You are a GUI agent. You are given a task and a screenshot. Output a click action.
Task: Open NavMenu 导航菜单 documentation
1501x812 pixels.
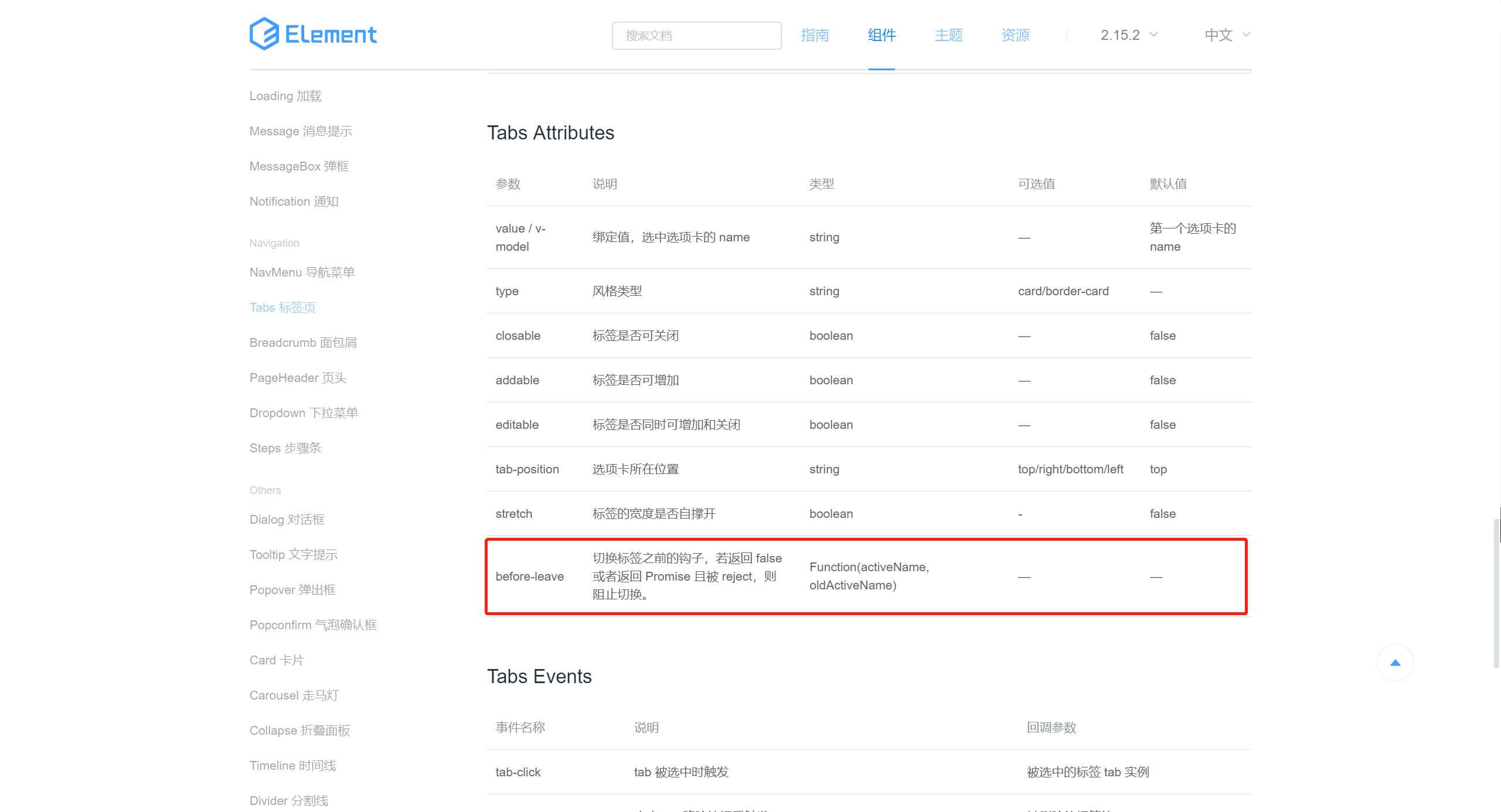pos(301,272)
